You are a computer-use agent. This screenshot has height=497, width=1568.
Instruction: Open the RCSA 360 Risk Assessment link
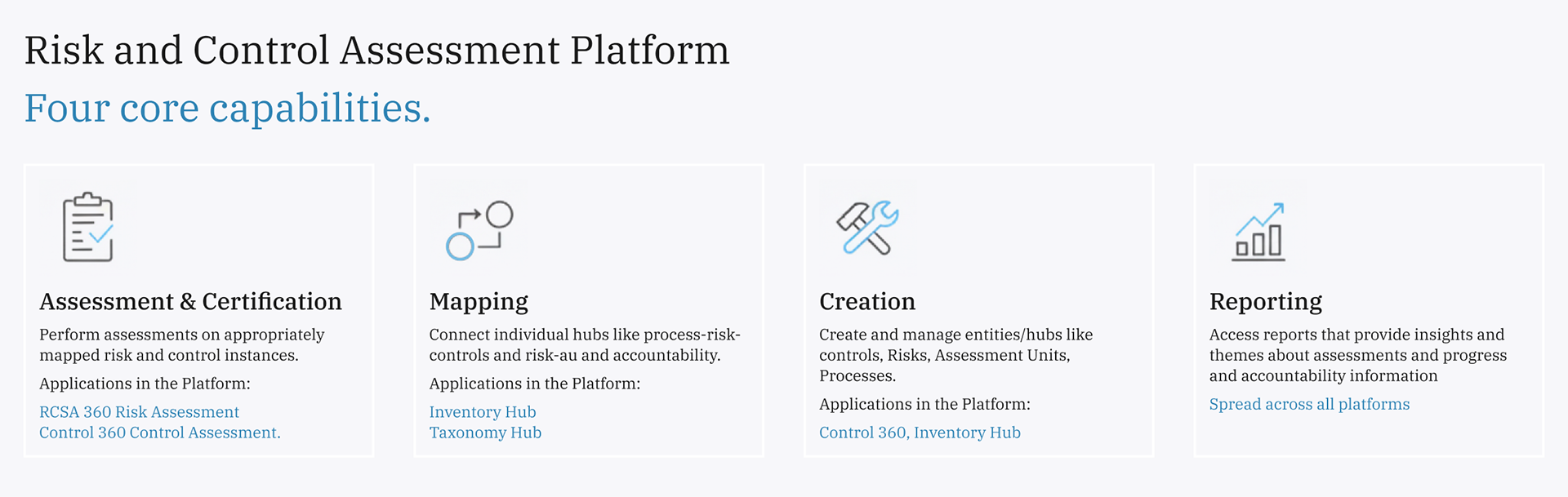click(139, 412)
